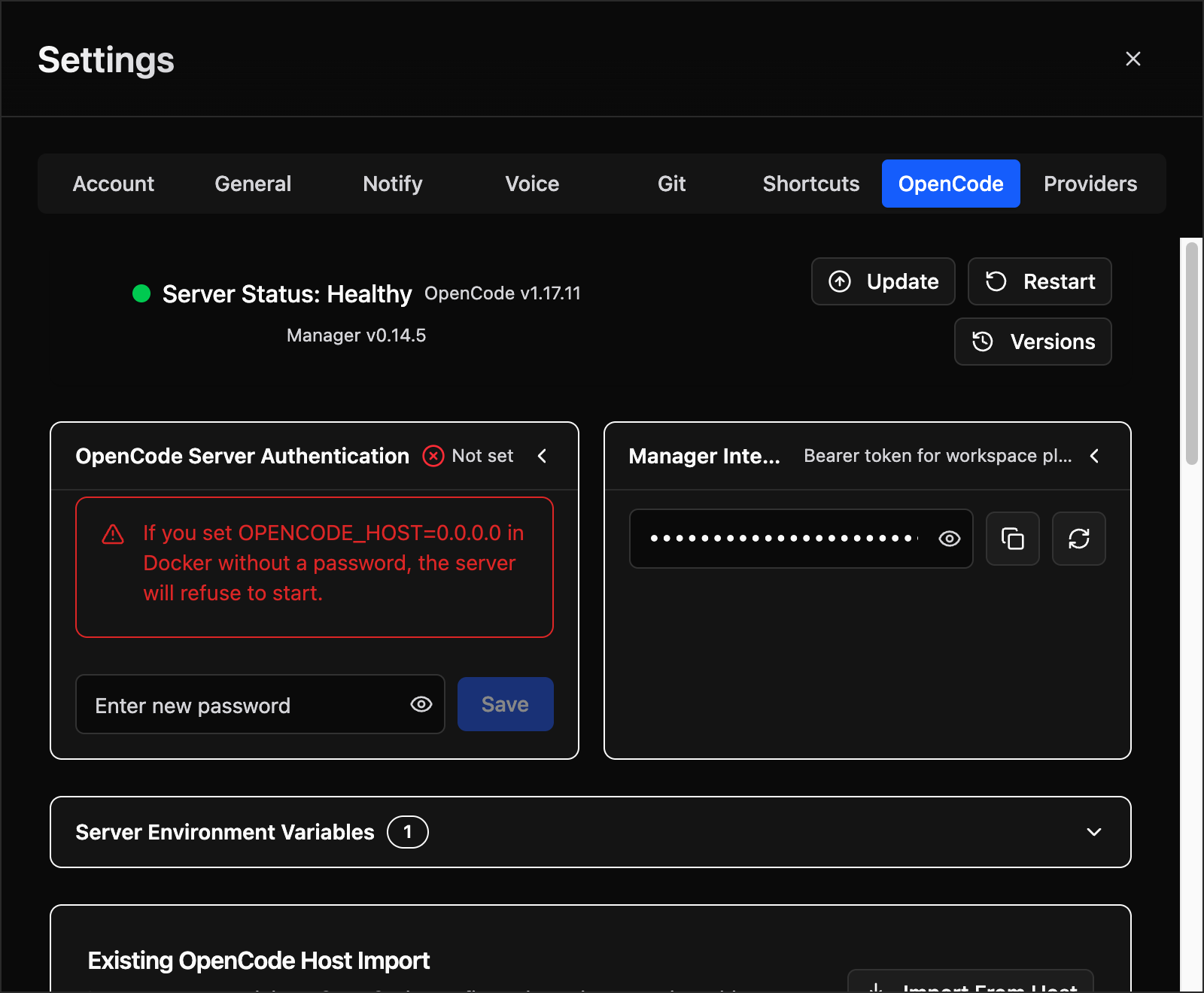The image size is (1204, 993).
Task: Open the Notify tab
Action: coord(393,184)
